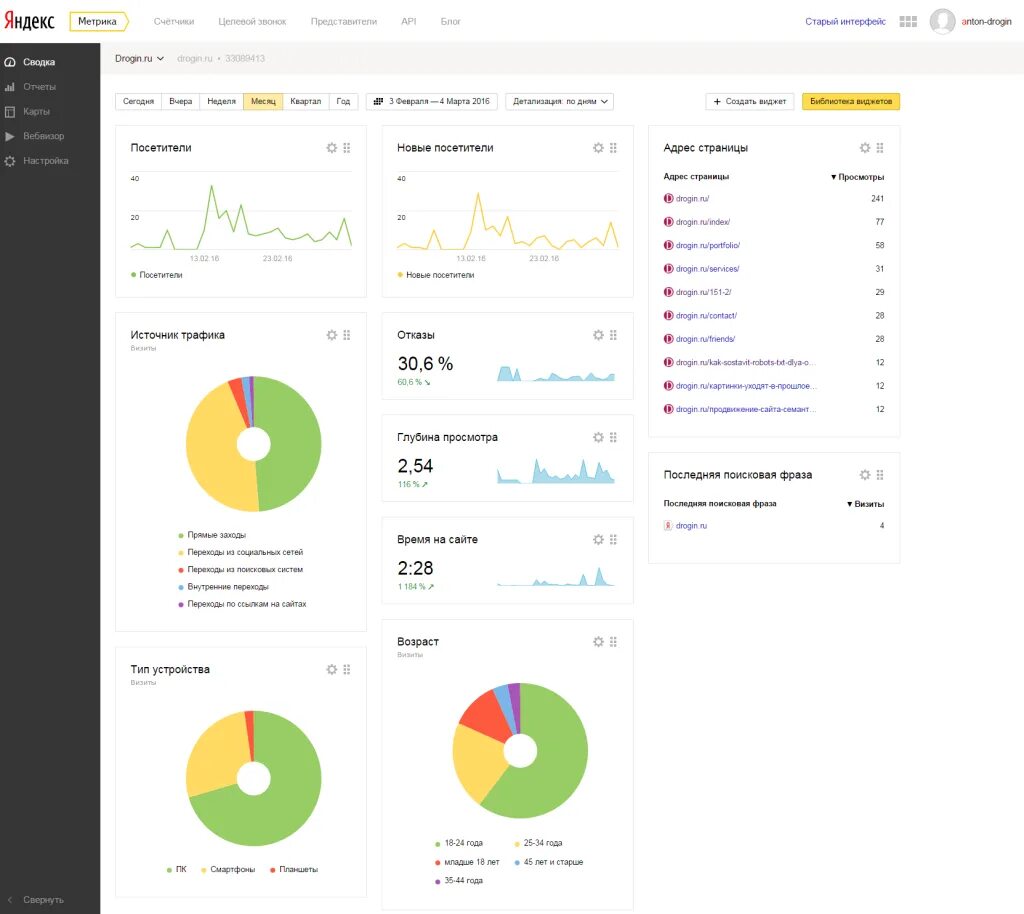Open gear icon of Возраст widget
Screen dimensions: 1024x914
(x=598, y=642)
